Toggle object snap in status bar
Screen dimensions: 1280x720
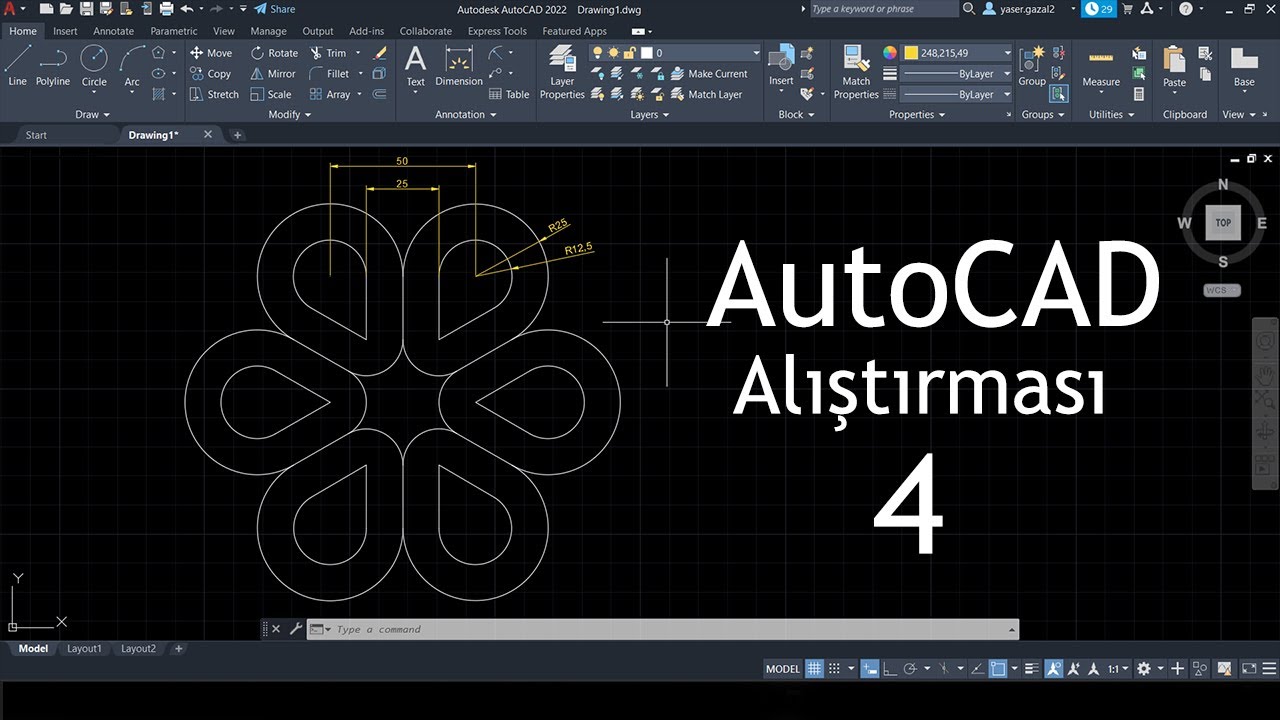pos(998,669)
